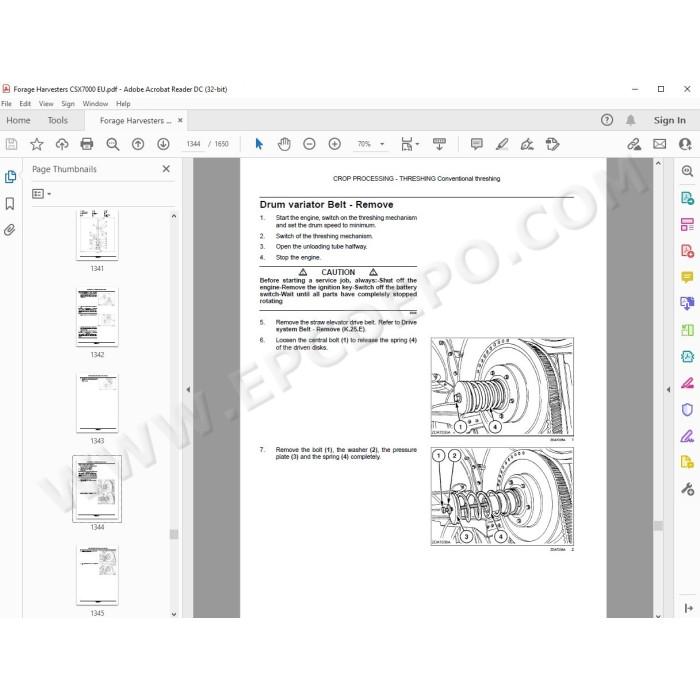Select page 1341 thumbnail
This screenshot has width=700, height=700.
pyautogui.click(x=97, y=235)
